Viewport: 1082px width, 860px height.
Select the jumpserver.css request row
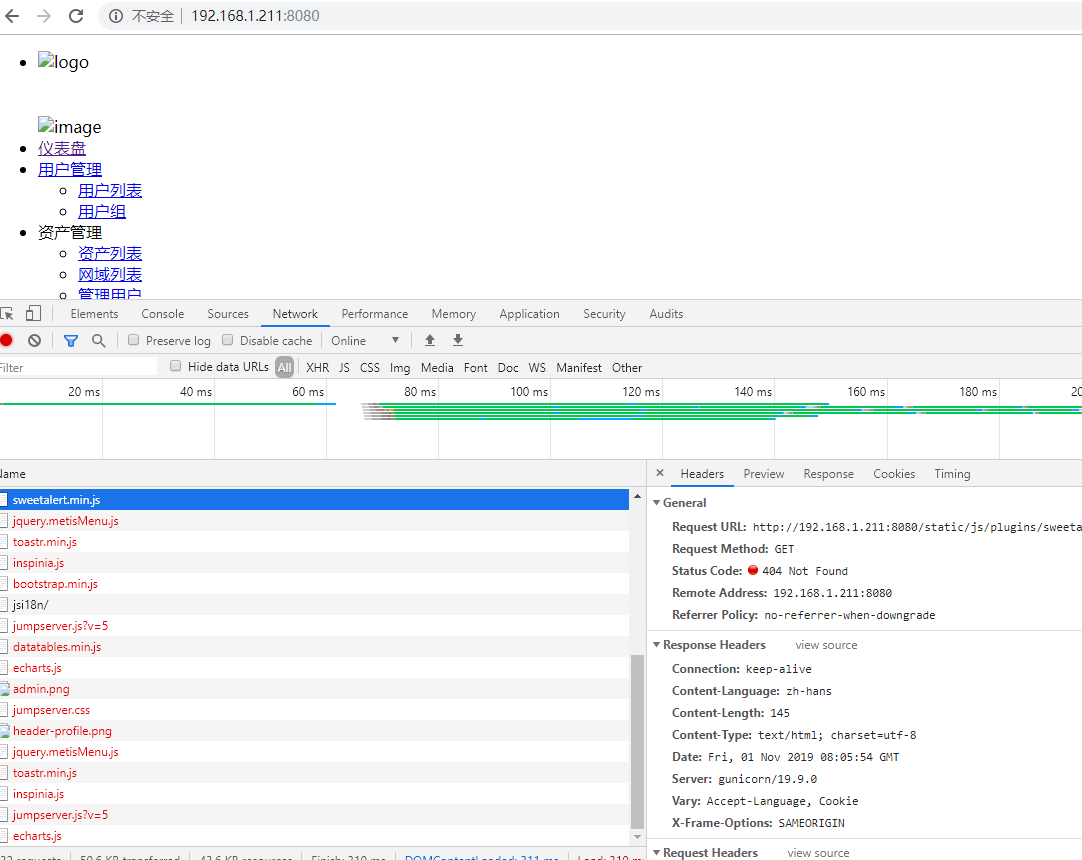click(314, 710)
